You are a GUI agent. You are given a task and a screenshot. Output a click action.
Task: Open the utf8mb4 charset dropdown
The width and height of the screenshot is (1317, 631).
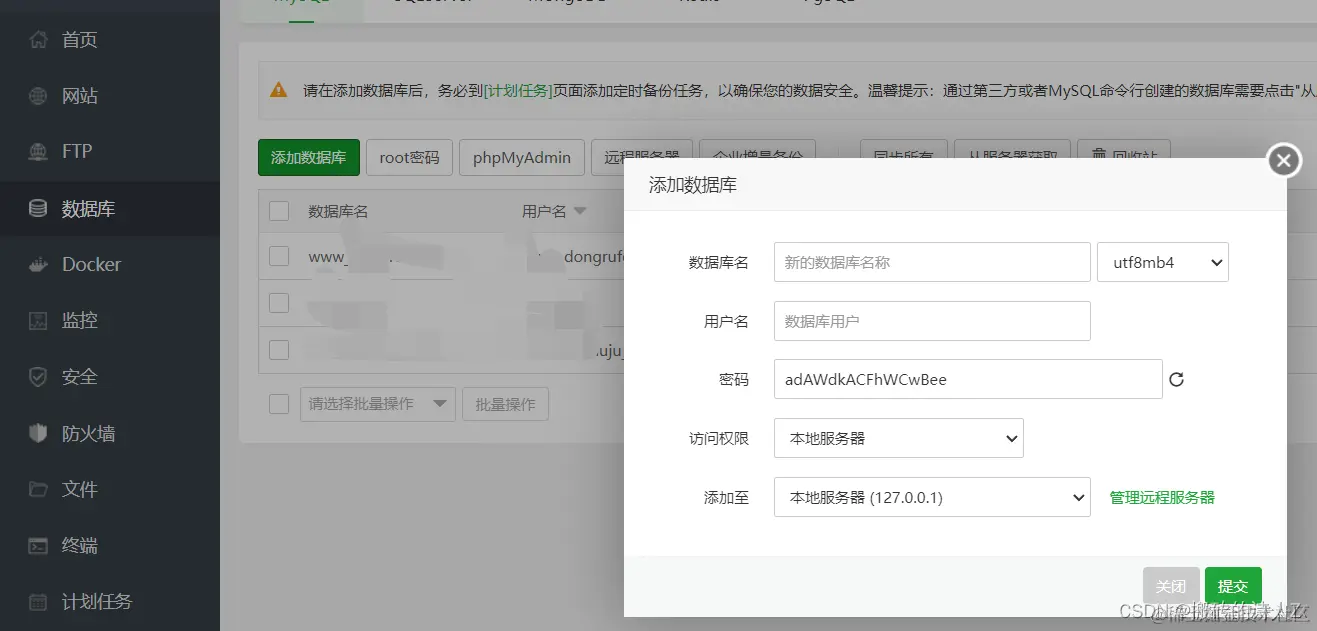click(1162, 262)
